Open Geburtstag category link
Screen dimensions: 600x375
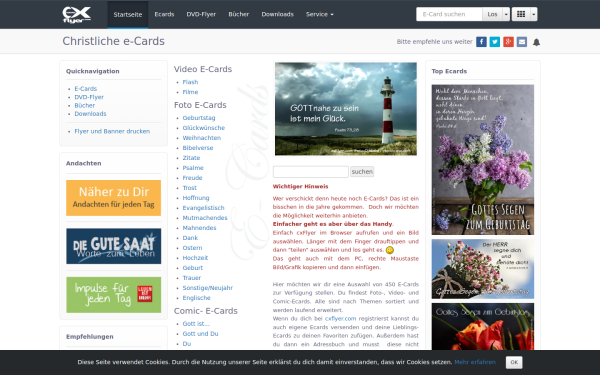coord(199,118)
